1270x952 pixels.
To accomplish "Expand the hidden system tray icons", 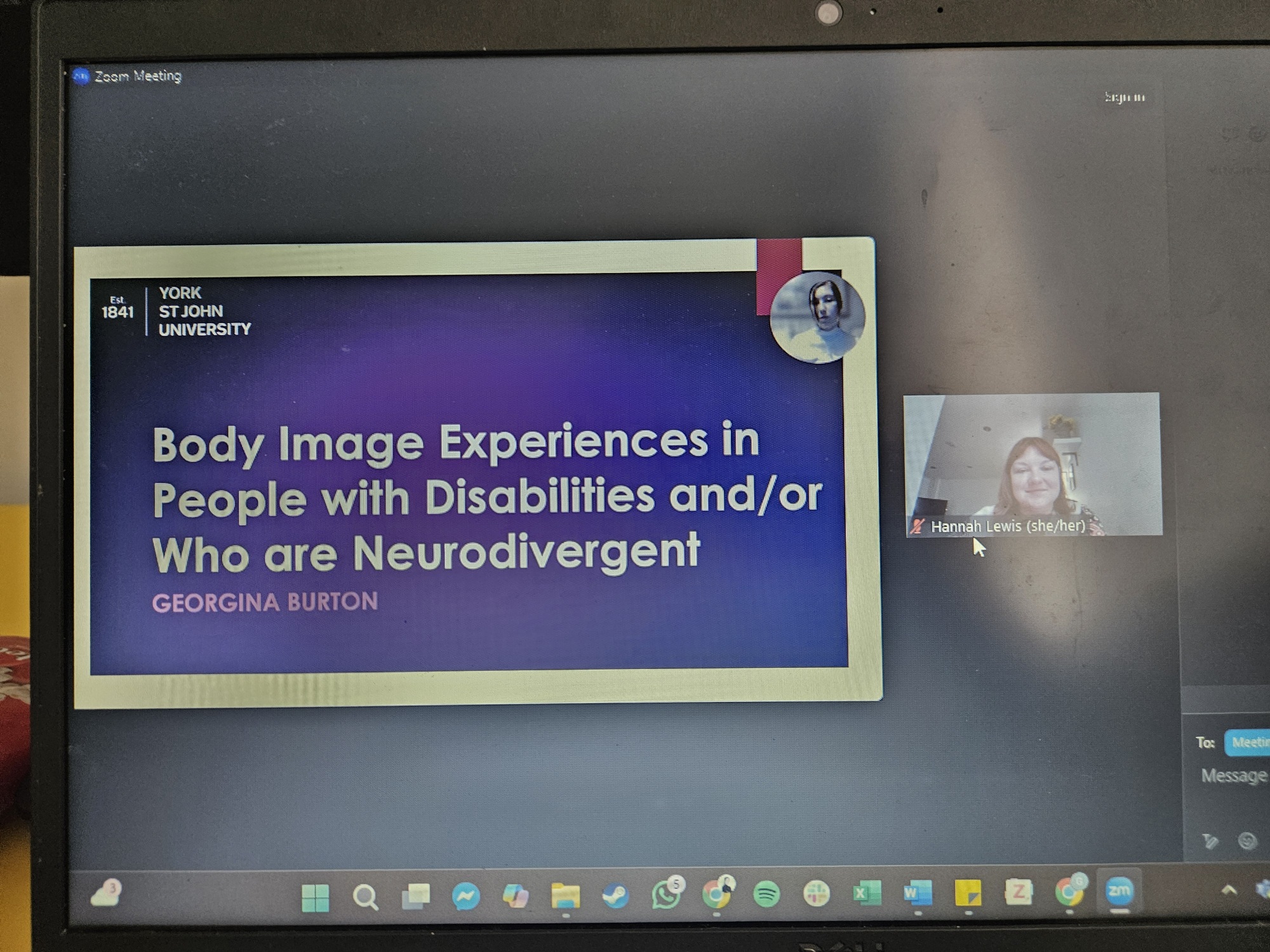I will (x=1229, y=890).
